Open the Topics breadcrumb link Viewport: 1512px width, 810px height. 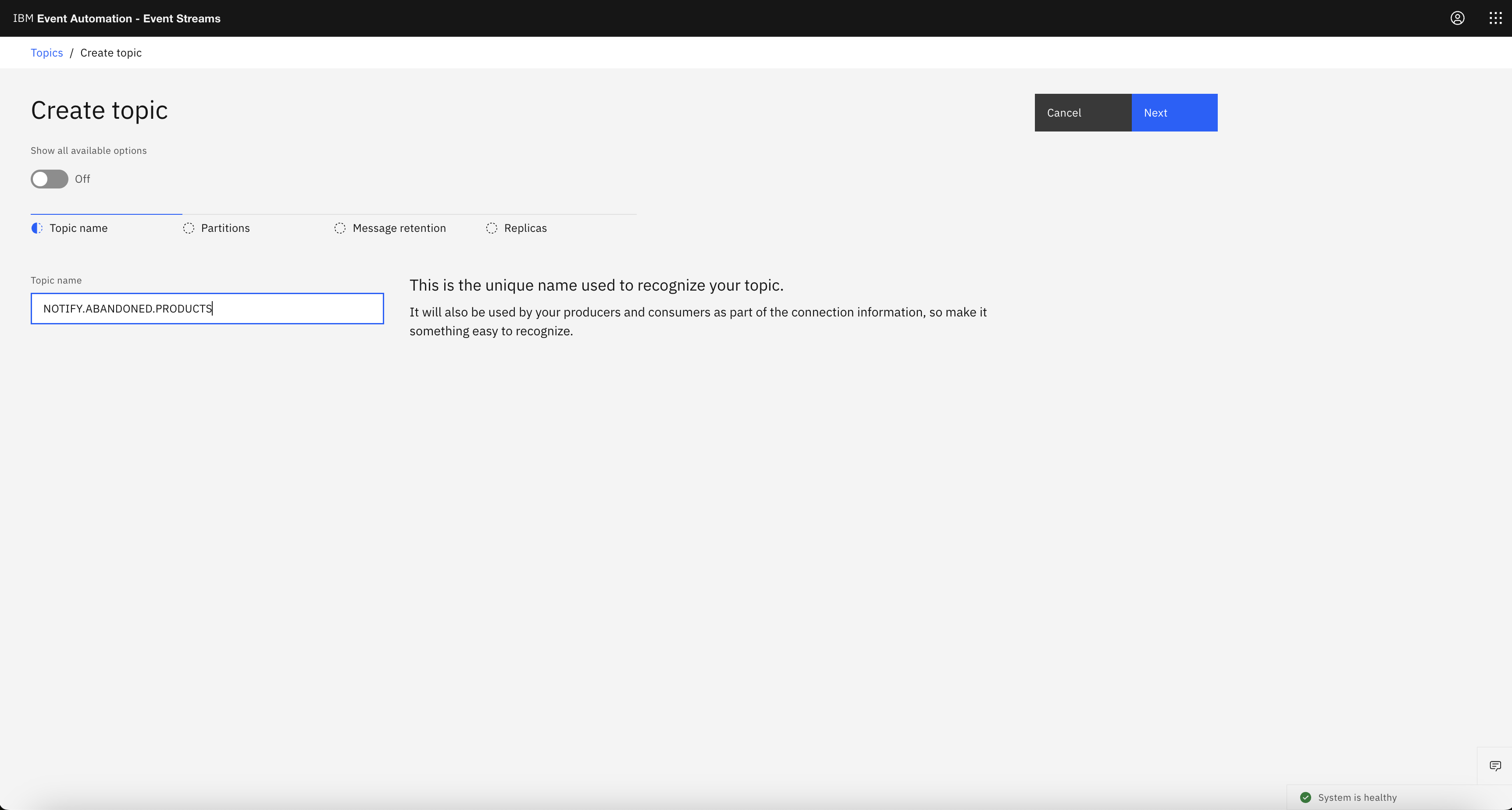point(47,53)
